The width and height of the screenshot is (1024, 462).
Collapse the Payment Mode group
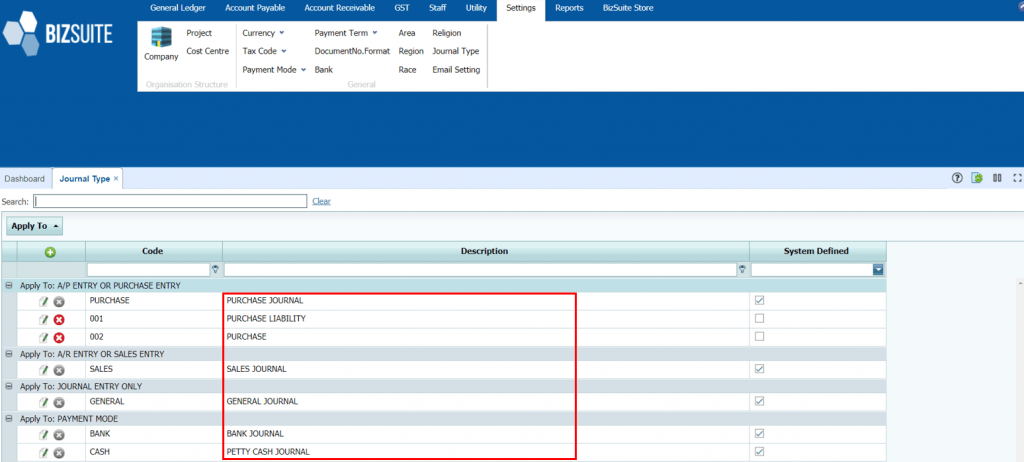[x=8, y=418]
